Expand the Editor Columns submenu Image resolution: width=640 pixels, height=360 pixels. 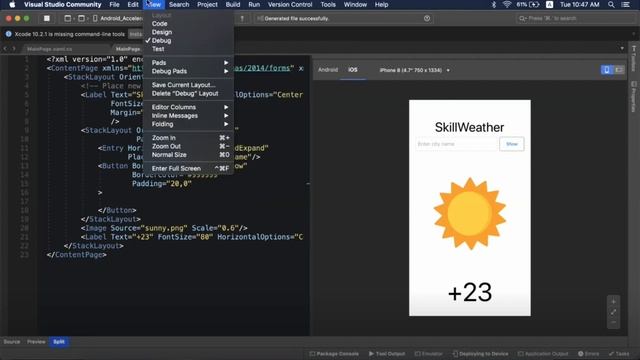coord(189,107)
